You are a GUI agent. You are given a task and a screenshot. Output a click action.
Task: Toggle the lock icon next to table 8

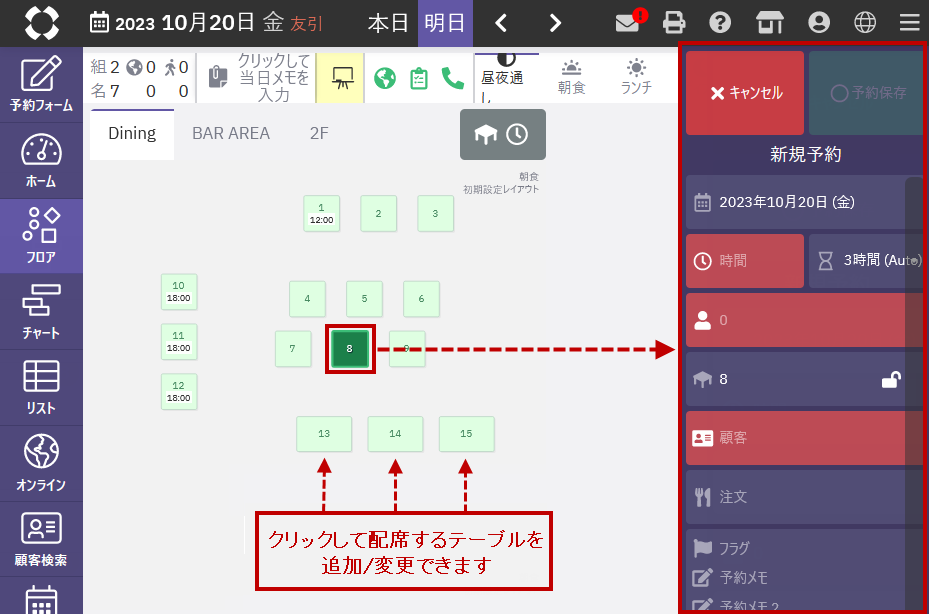click(x=890, y=379)
